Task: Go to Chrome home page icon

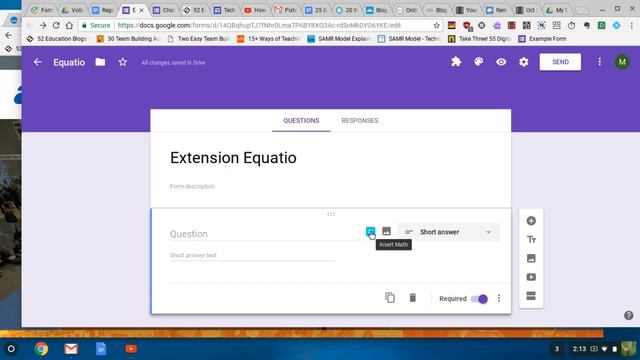Action: (69, 25)
